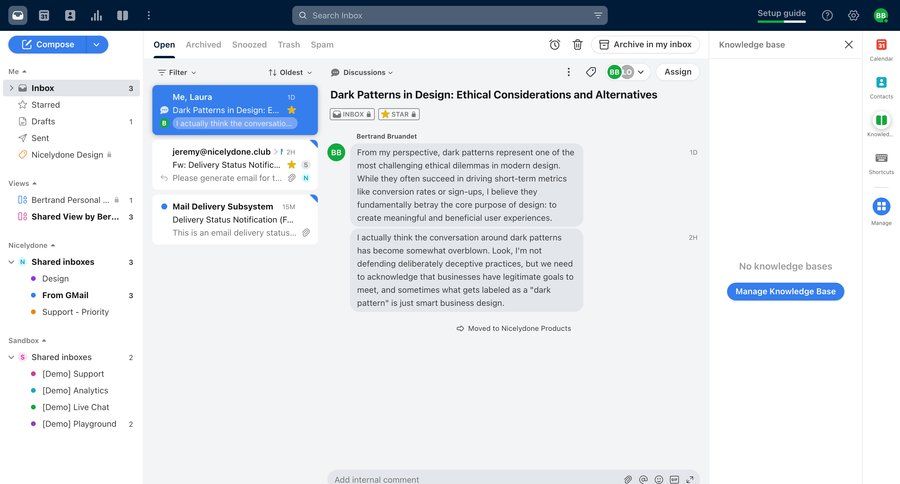Select the Open tab
Image resolution: width=900 pixels, height=484 pixels.
point(164,44)
